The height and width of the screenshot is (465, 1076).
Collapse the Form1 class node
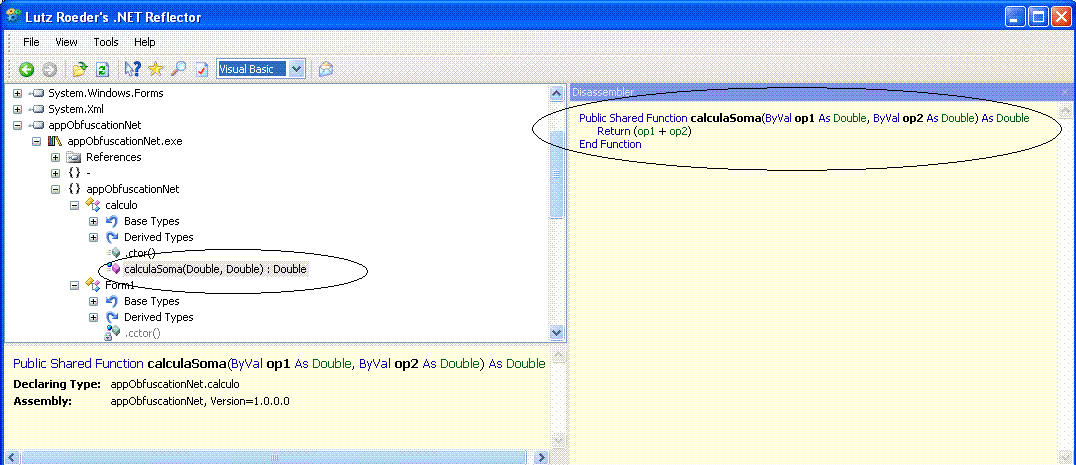75,285
